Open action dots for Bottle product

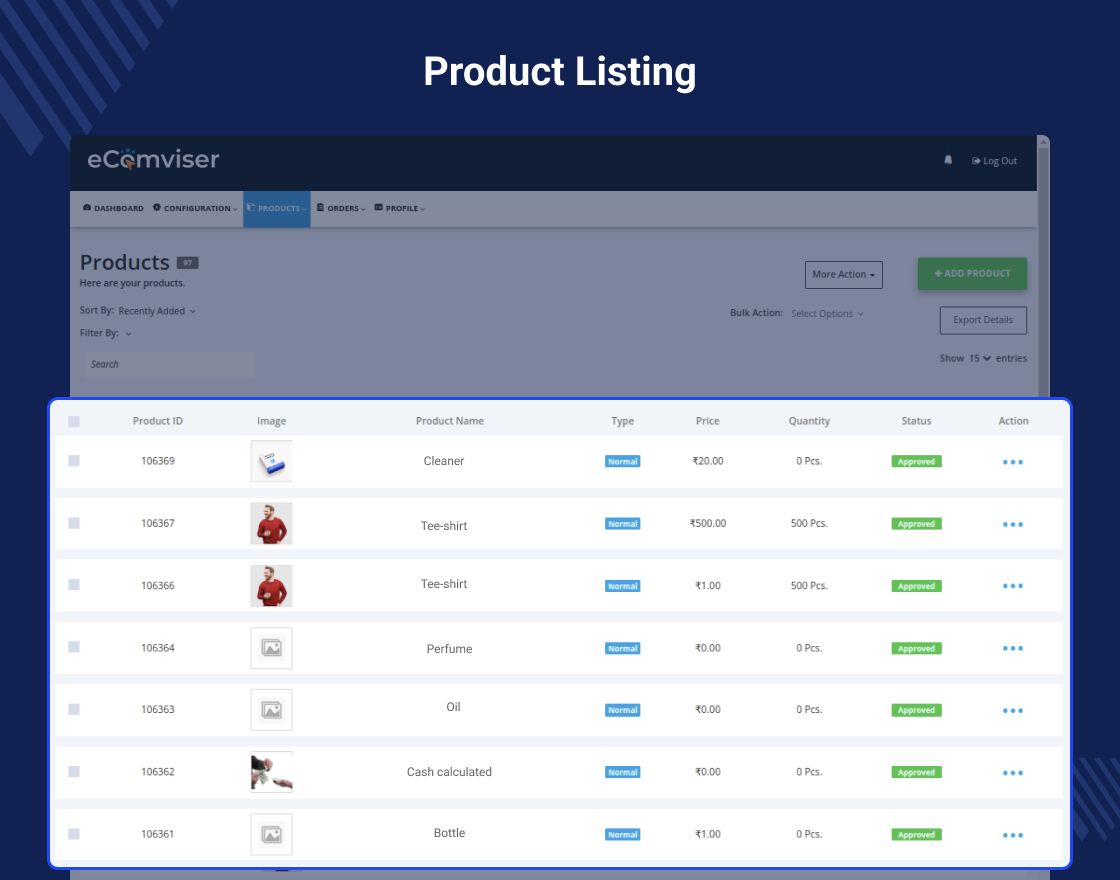(x=1012, y=835)
